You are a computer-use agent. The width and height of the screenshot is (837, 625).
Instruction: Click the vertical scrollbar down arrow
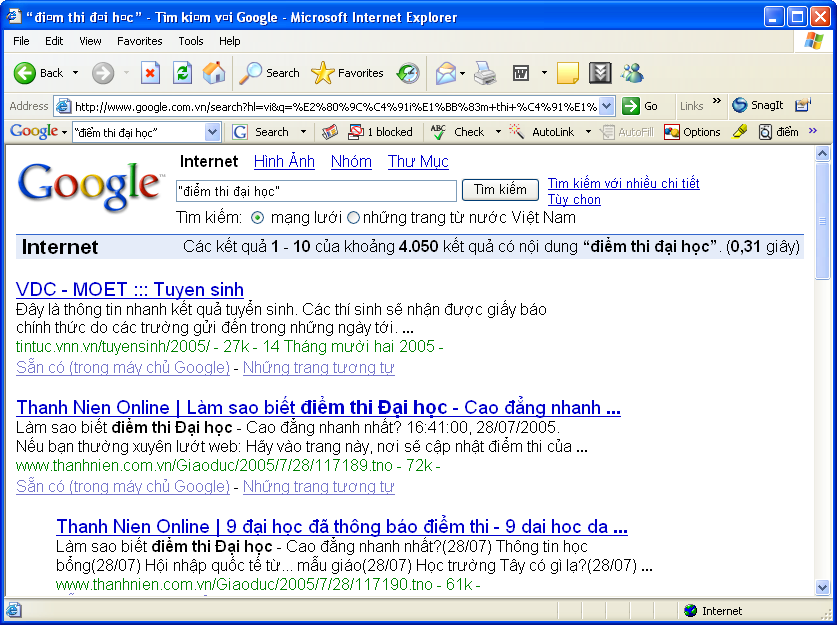[823, 587]
